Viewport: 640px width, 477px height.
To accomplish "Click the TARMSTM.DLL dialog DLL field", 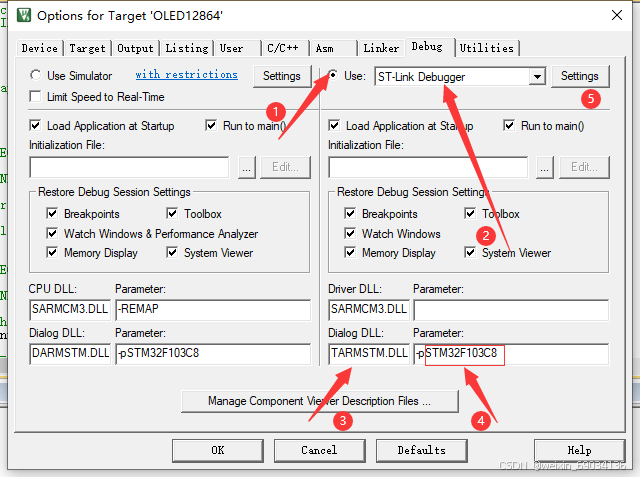I will 369,353.
